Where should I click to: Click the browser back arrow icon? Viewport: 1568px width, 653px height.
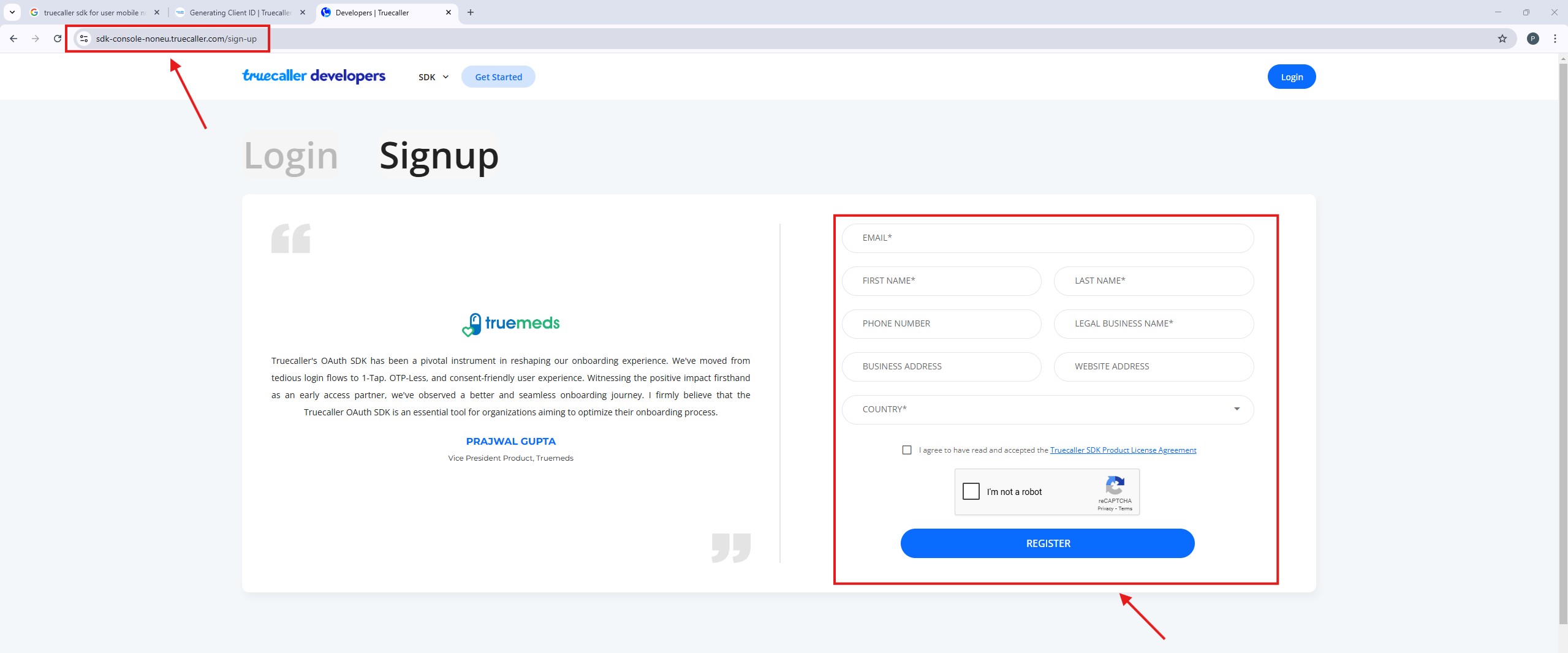[13, 39]
